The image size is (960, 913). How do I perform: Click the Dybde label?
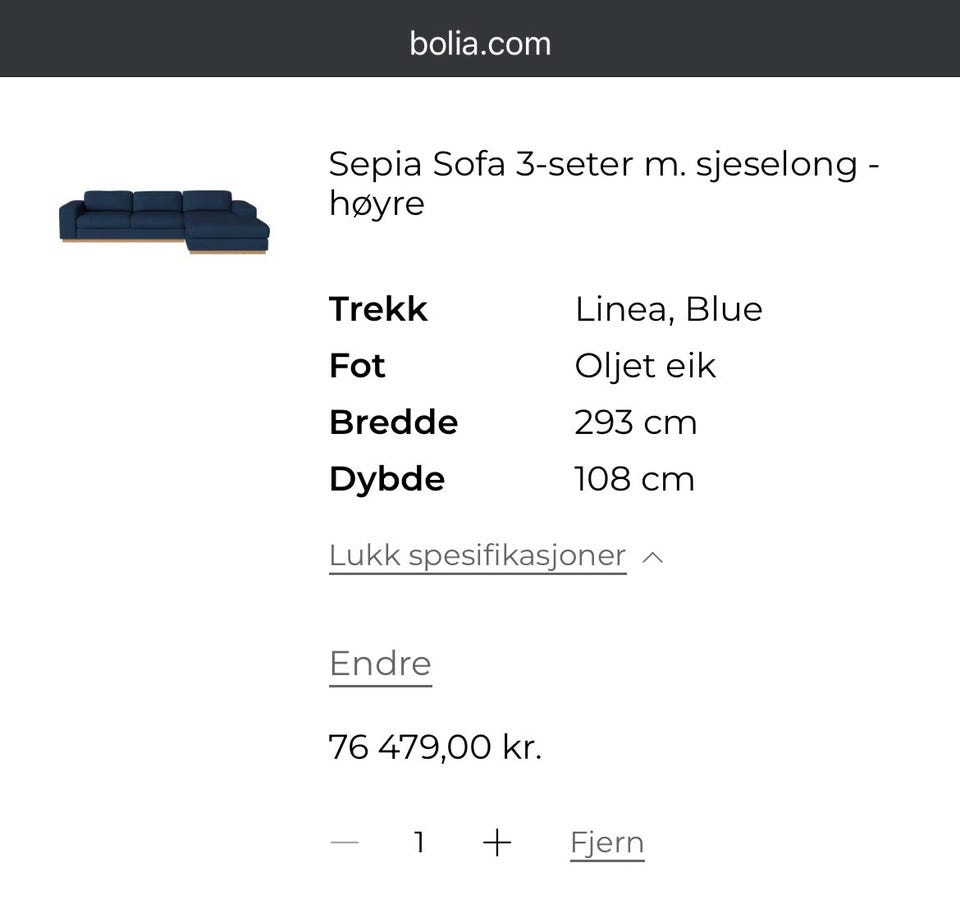click(387, 479)
